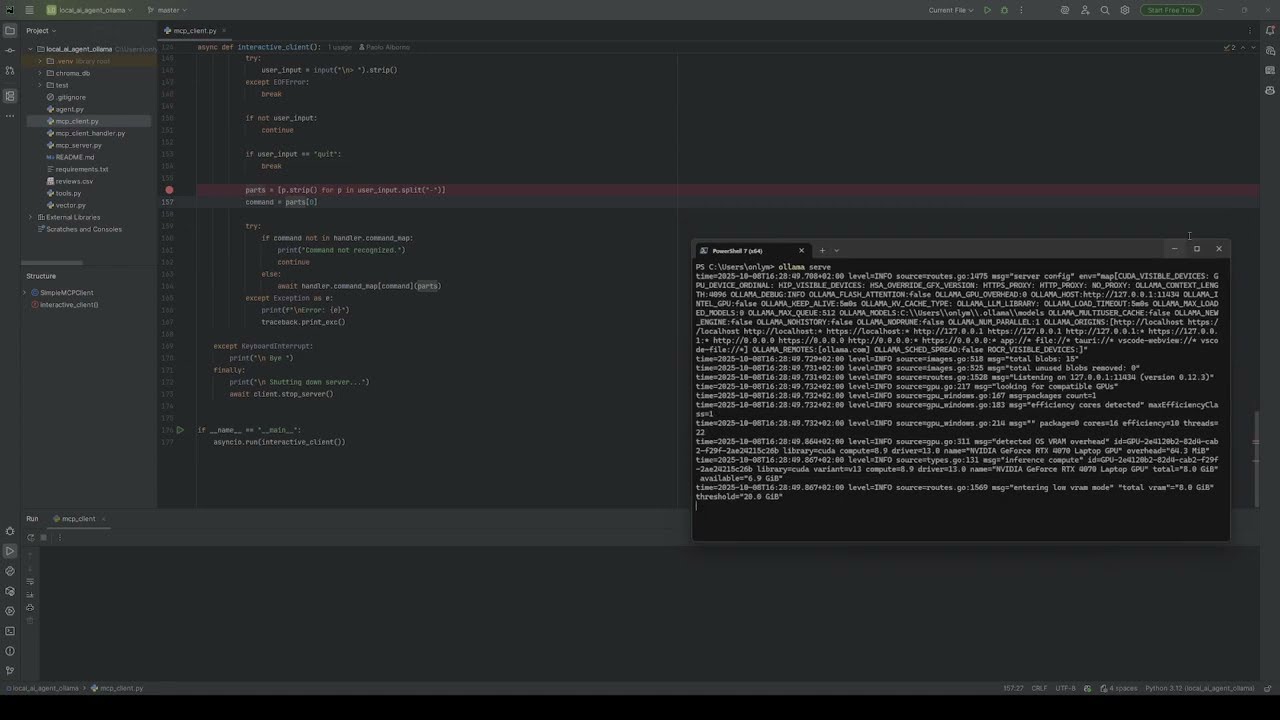Open more run actions menu
Viewport: 1280px width, 720px height.
1020,10
